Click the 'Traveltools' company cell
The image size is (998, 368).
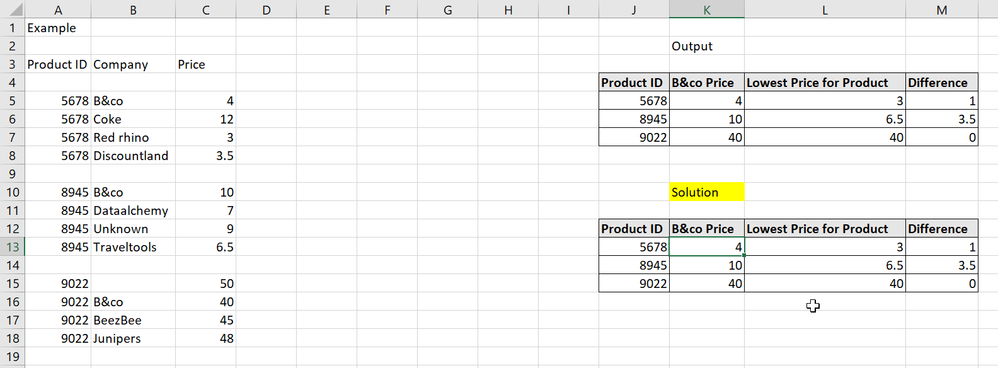tap(133, 247)
